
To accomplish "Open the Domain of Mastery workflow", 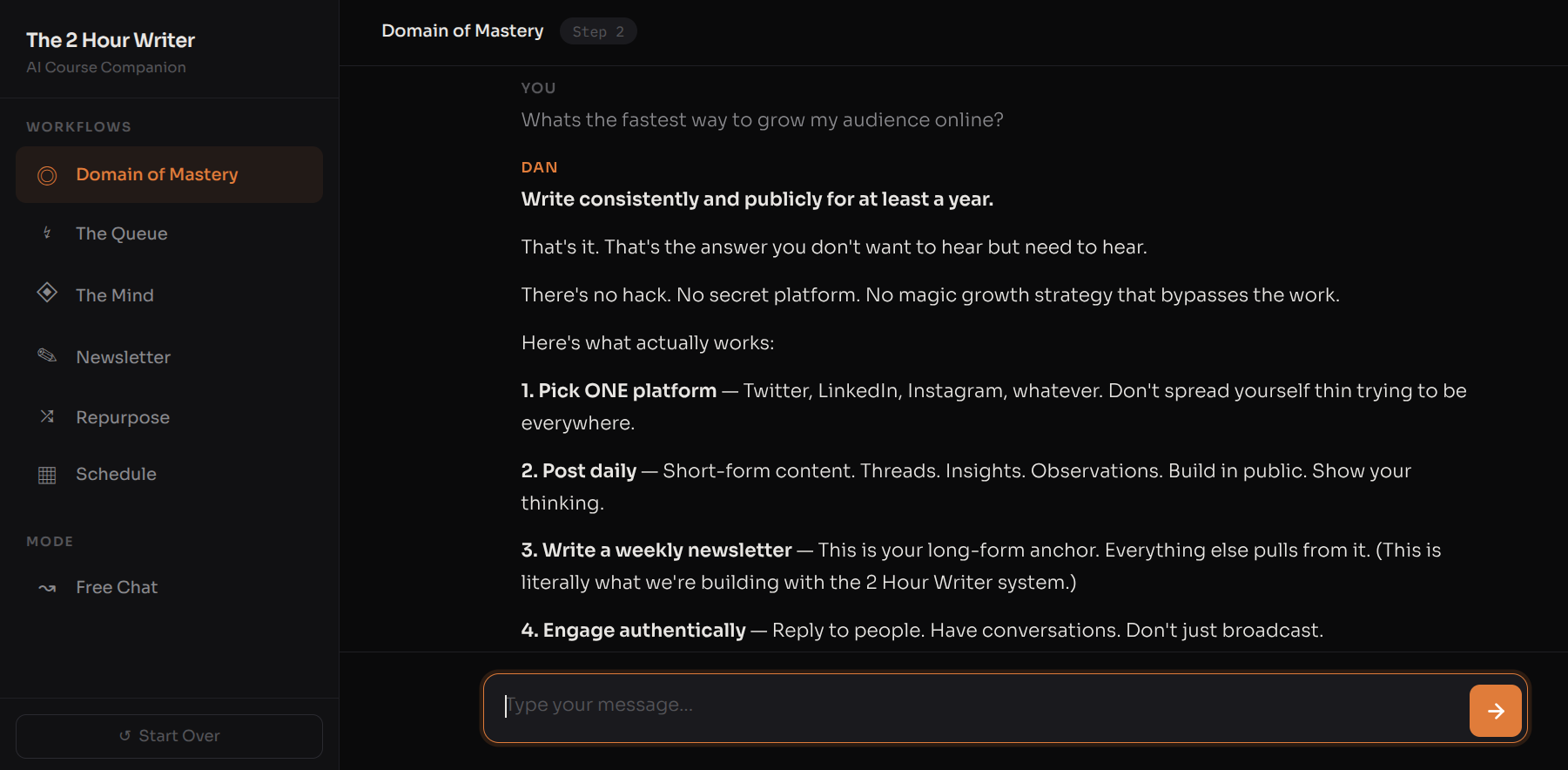I will [x=157, y=175].
